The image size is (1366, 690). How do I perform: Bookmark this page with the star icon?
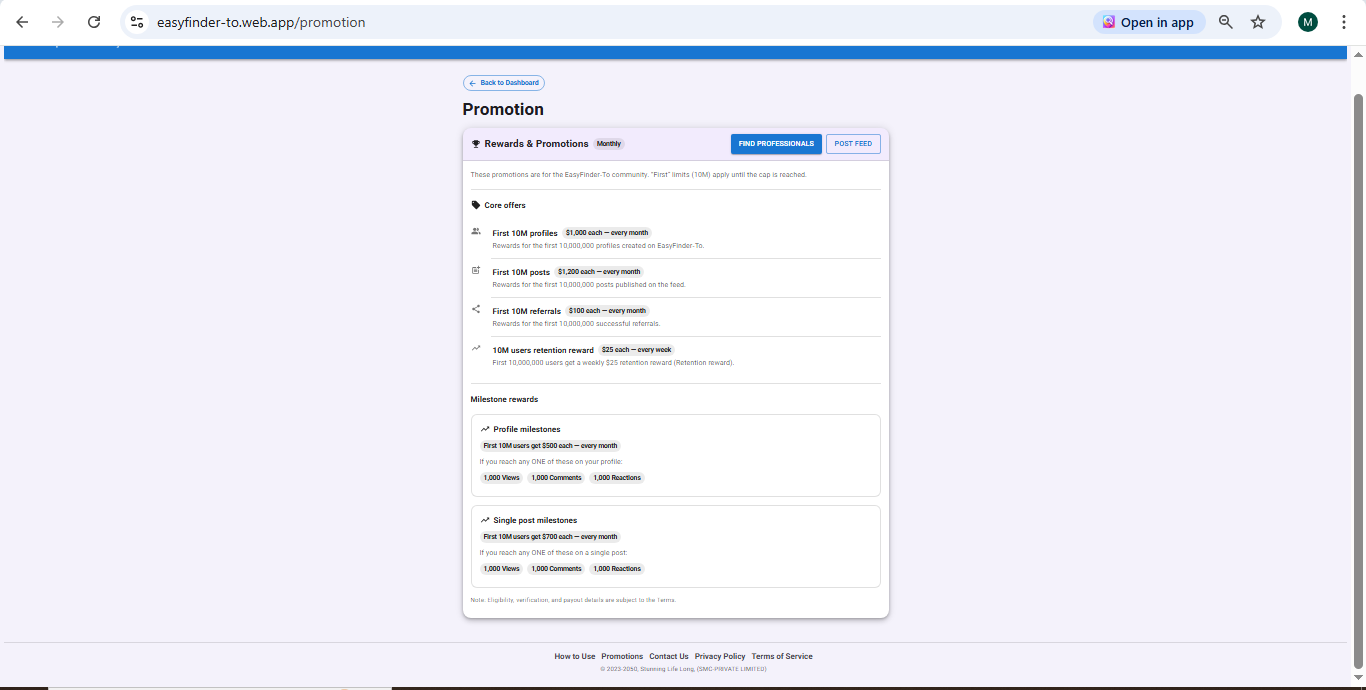coord(1258,22)
